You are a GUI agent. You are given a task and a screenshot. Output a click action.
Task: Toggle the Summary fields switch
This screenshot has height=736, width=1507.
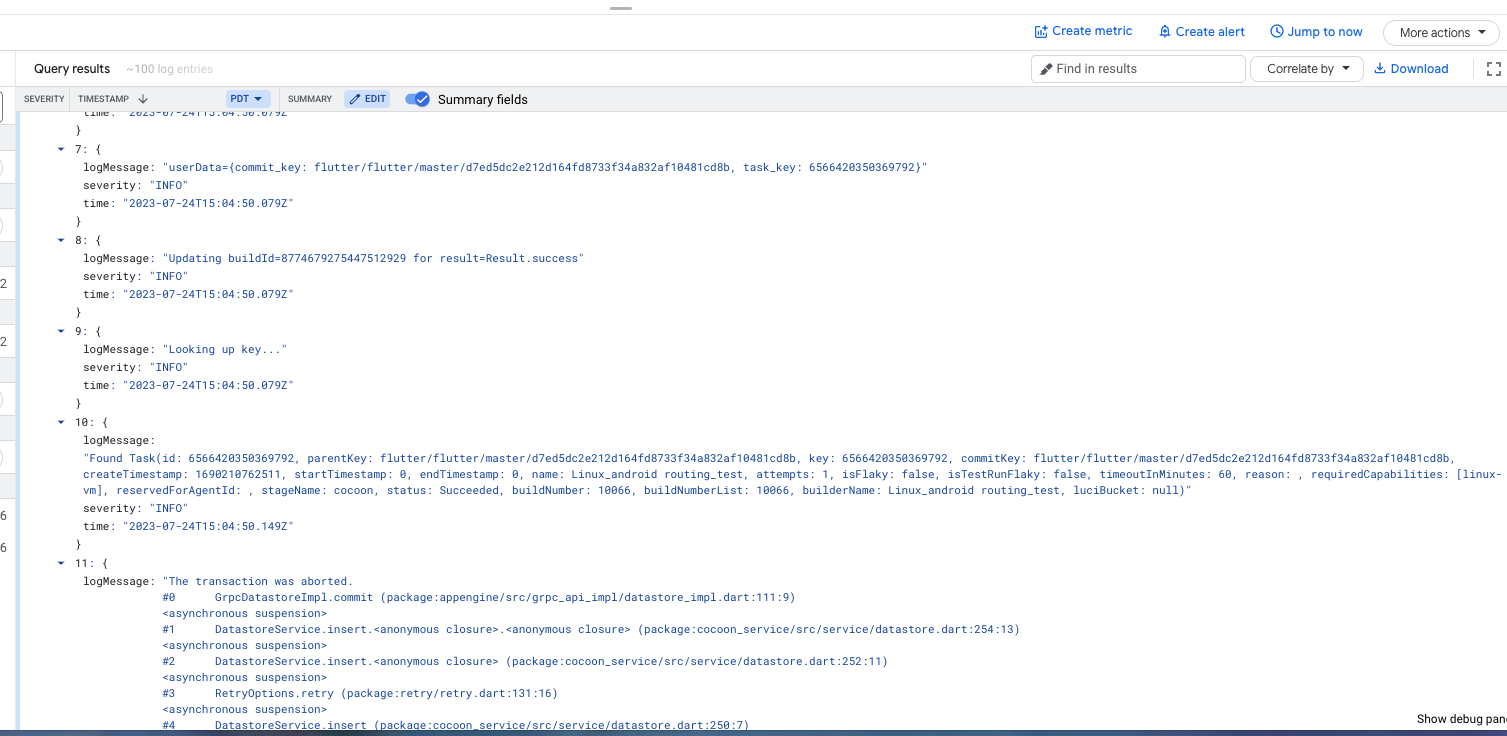point(417,99)
